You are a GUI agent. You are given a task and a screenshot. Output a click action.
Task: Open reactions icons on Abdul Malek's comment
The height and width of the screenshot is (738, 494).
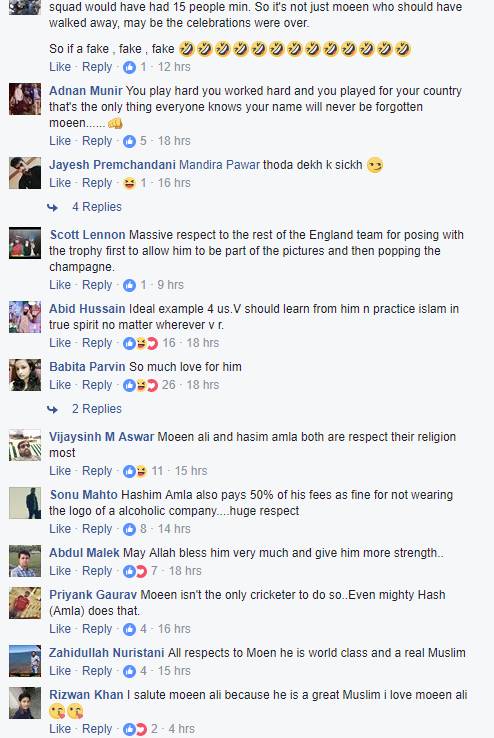point(135,571)
